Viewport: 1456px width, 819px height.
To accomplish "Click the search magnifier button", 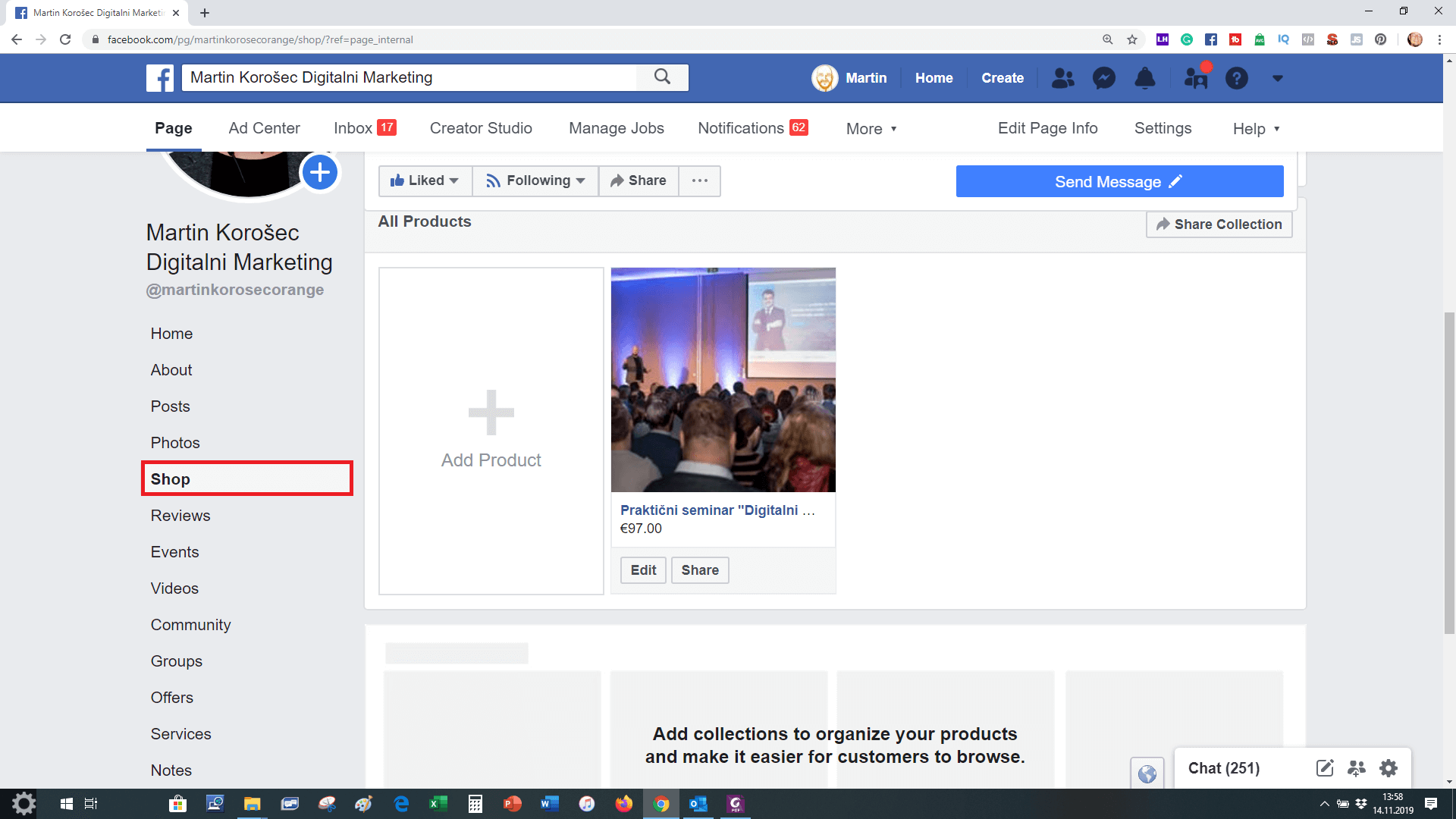I will click(x=662, y=77).
